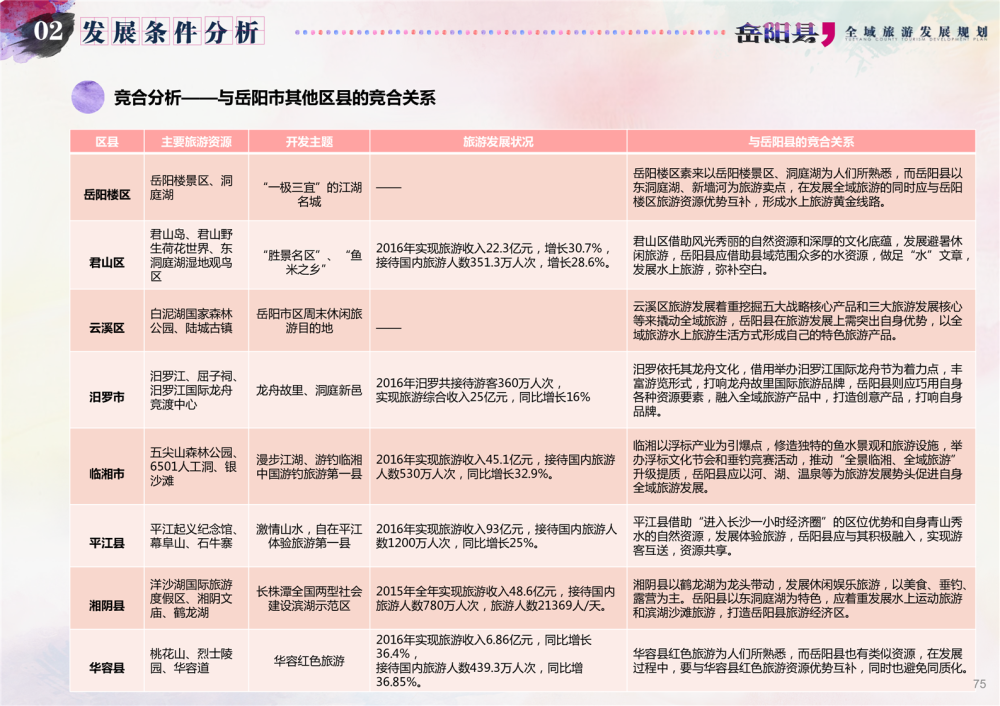Click the page number 75
Screen dimensions: 1000x706
(979, 684)
